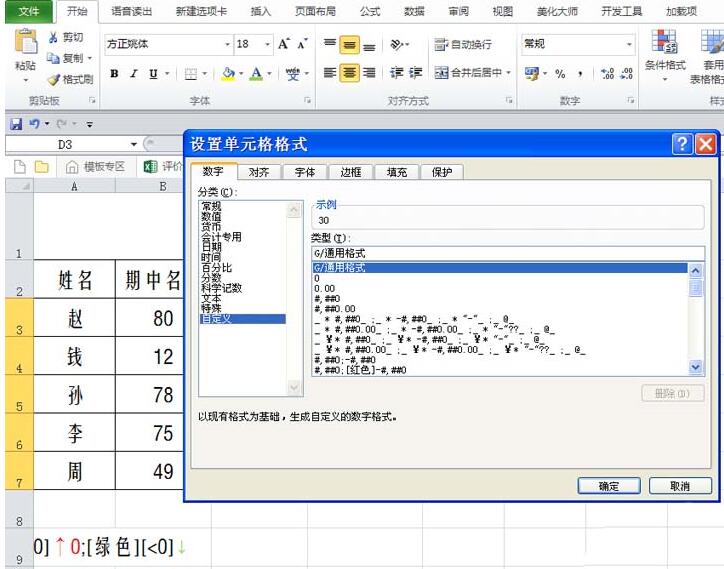Apply the fill color bucket
Image resolution: width=724 pixels, height=569 pixels.
(228, 73)
